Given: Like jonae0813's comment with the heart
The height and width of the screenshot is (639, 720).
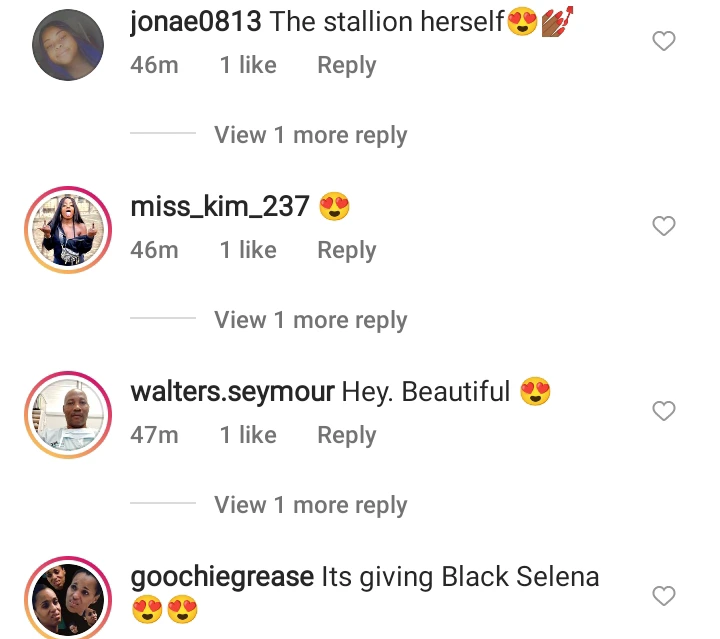Looking at the screenshot, I should click(664, 41).
